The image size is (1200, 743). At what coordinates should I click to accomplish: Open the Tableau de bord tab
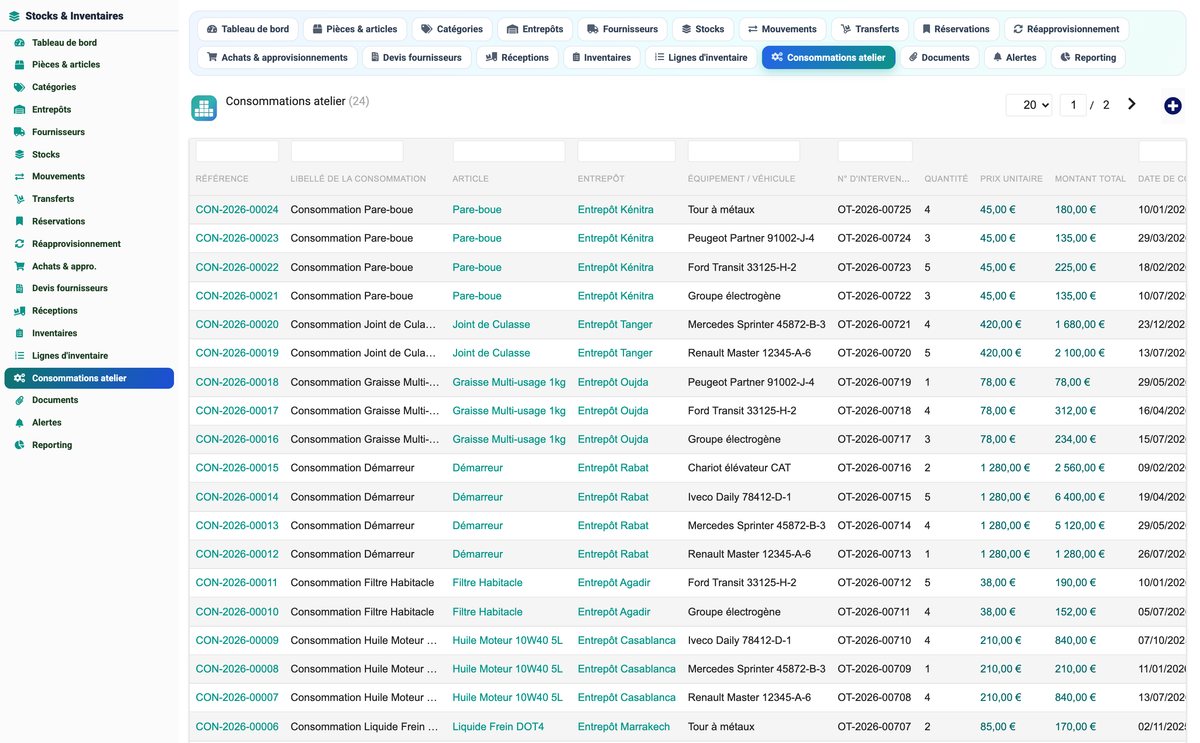248,29
